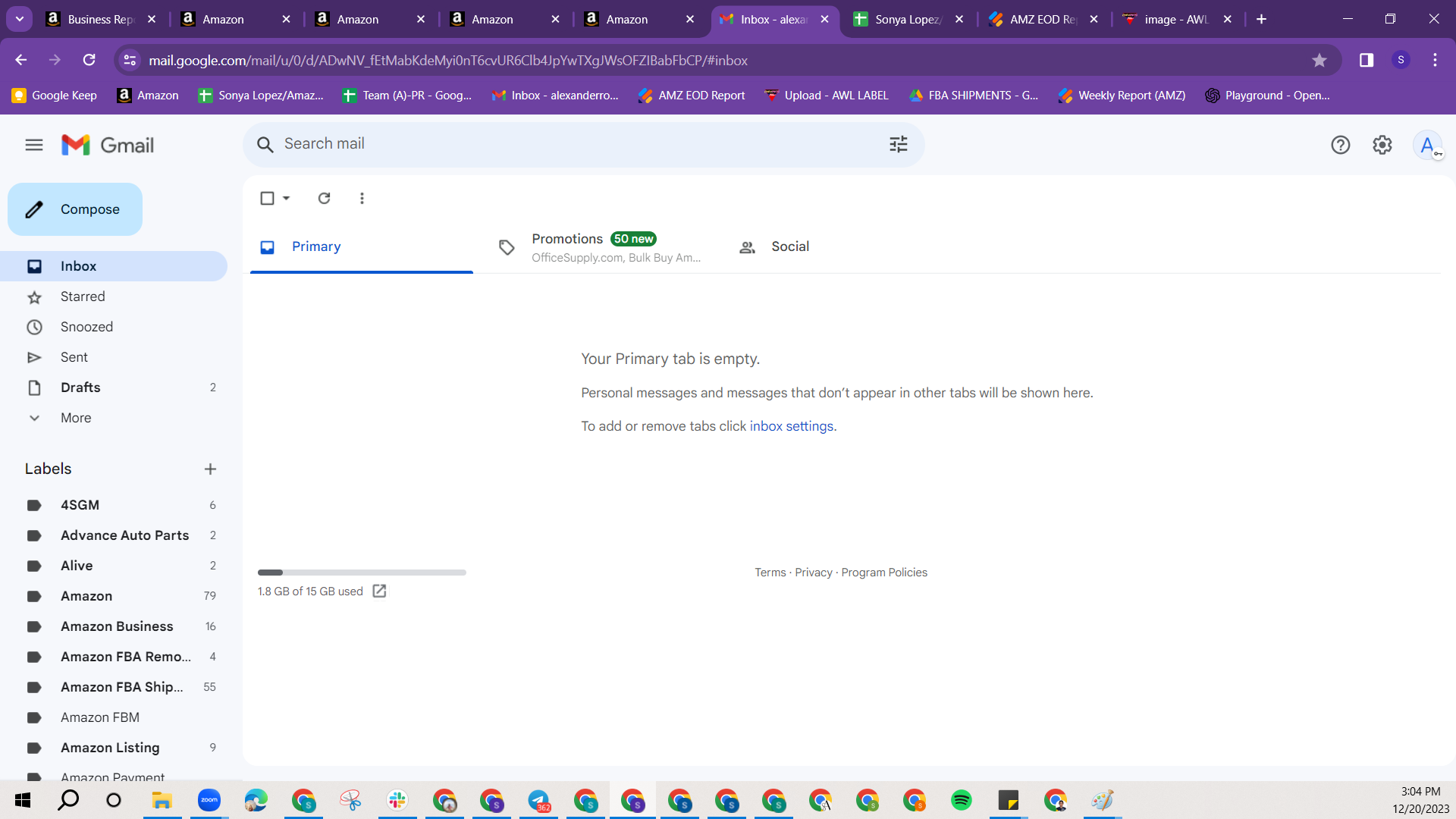Screen dimensions: 1456x819
Task: Open FBA SHIPMENTS bookmark
Action: click(x=974, y=96)
